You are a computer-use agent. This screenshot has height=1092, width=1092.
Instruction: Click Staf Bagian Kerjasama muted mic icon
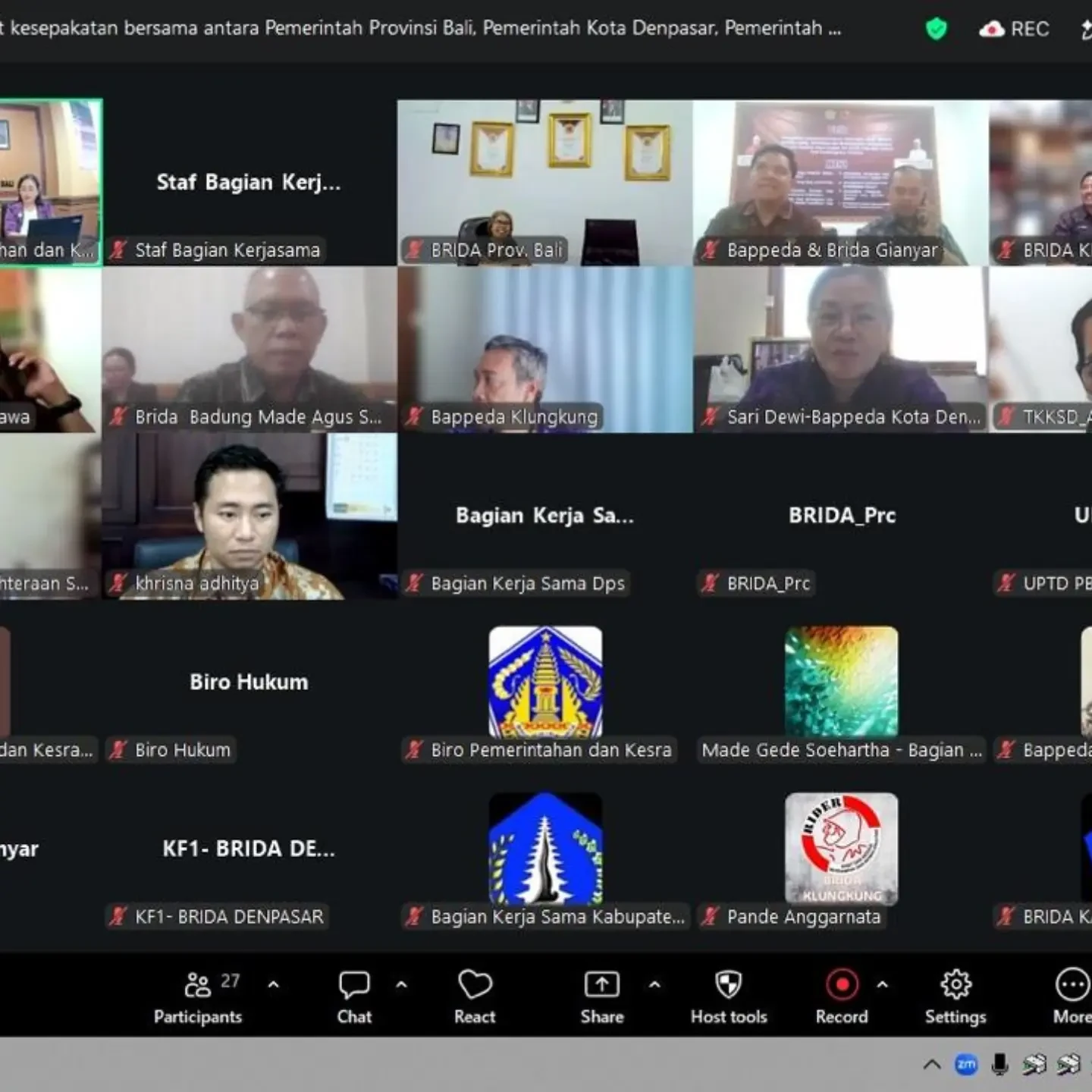(118, 249)
